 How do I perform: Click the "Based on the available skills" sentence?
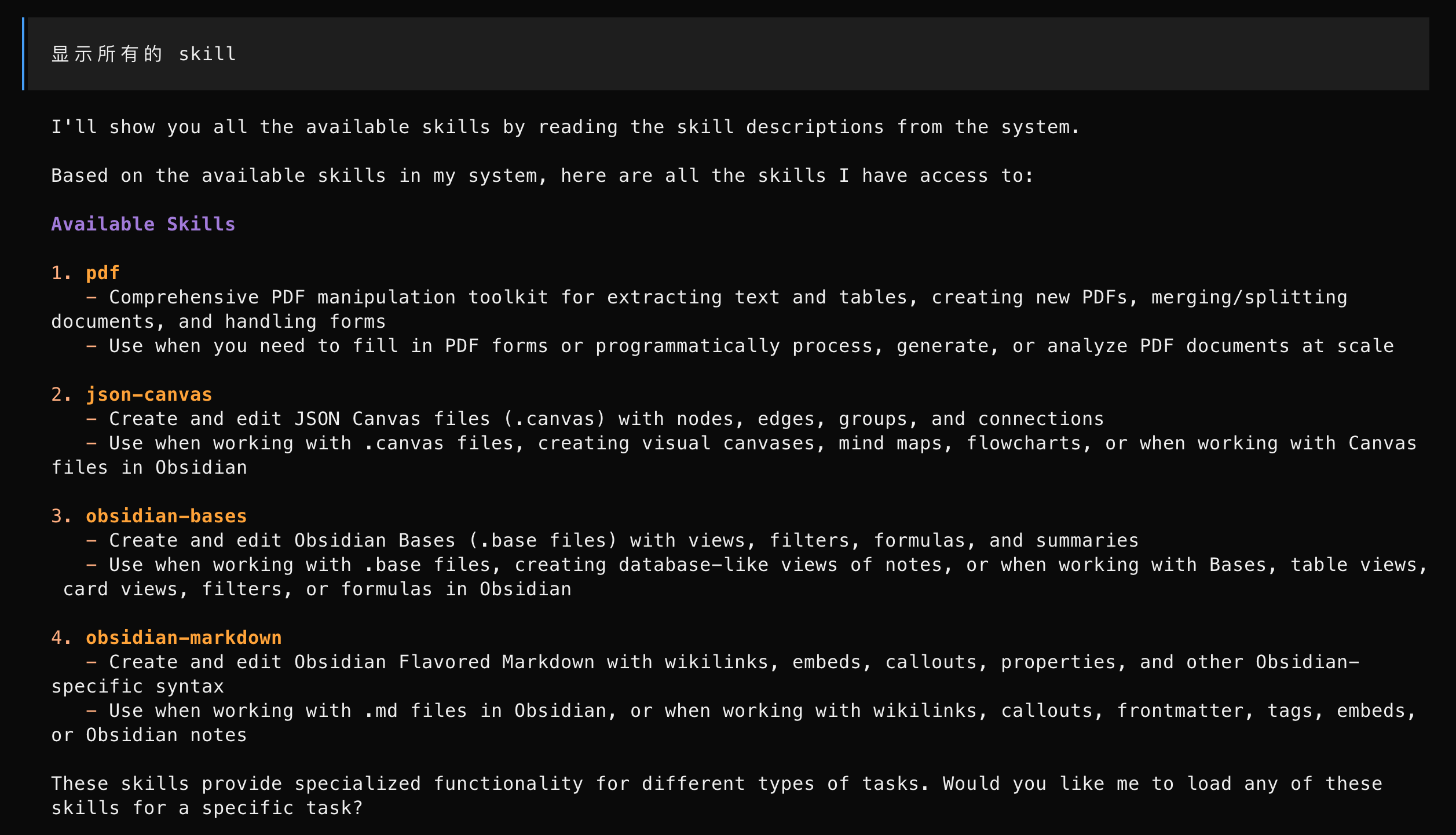click(542, 175)
